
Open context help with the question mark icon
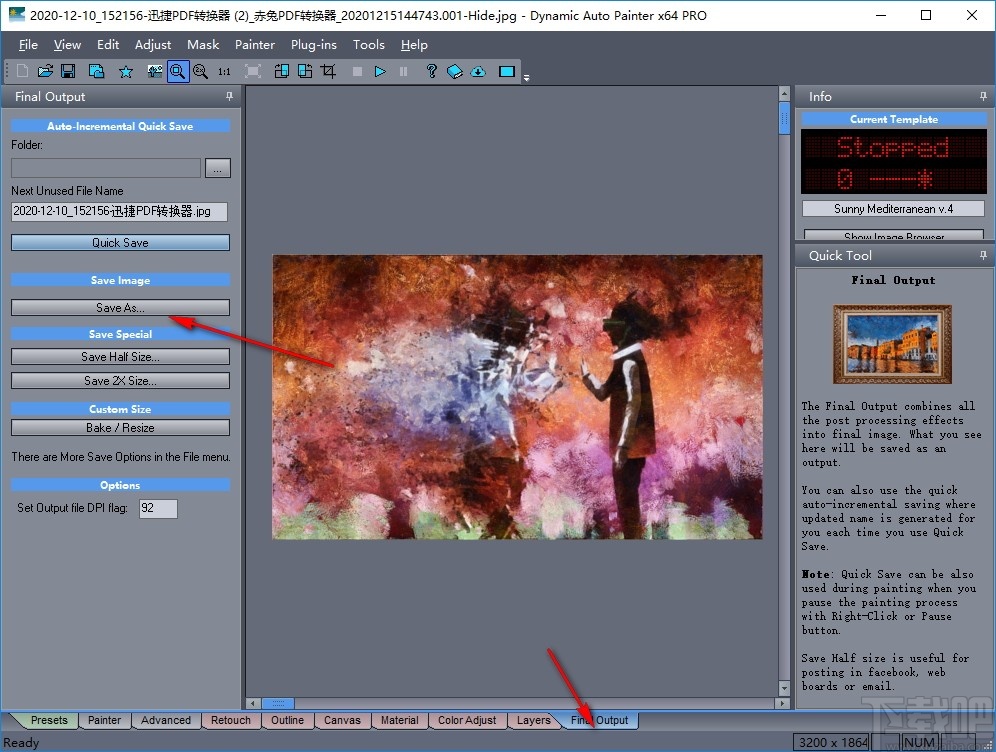coord(431,71)
